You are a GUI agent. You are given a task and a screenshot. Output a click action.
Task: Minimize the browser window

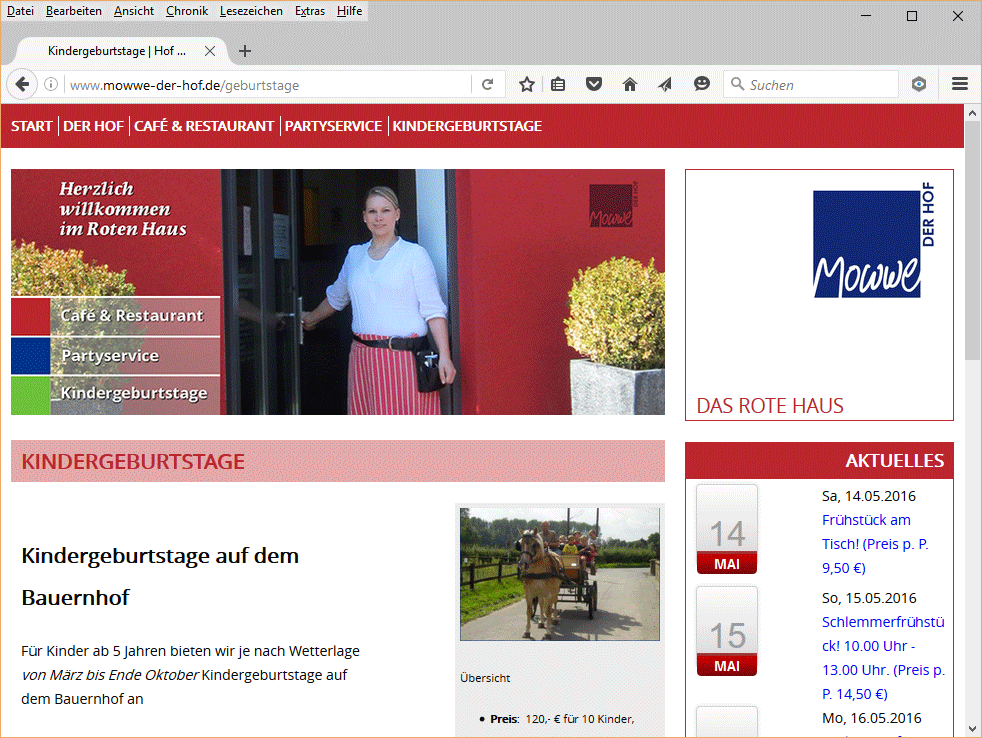click(866, 16)
